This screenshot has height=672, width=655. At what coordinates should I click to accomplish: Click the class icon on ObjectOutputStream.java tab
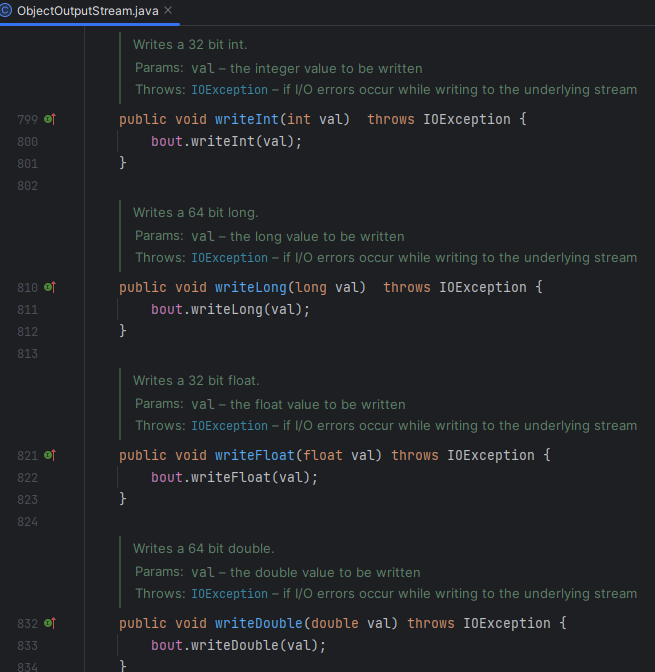(x=6, y=11)
